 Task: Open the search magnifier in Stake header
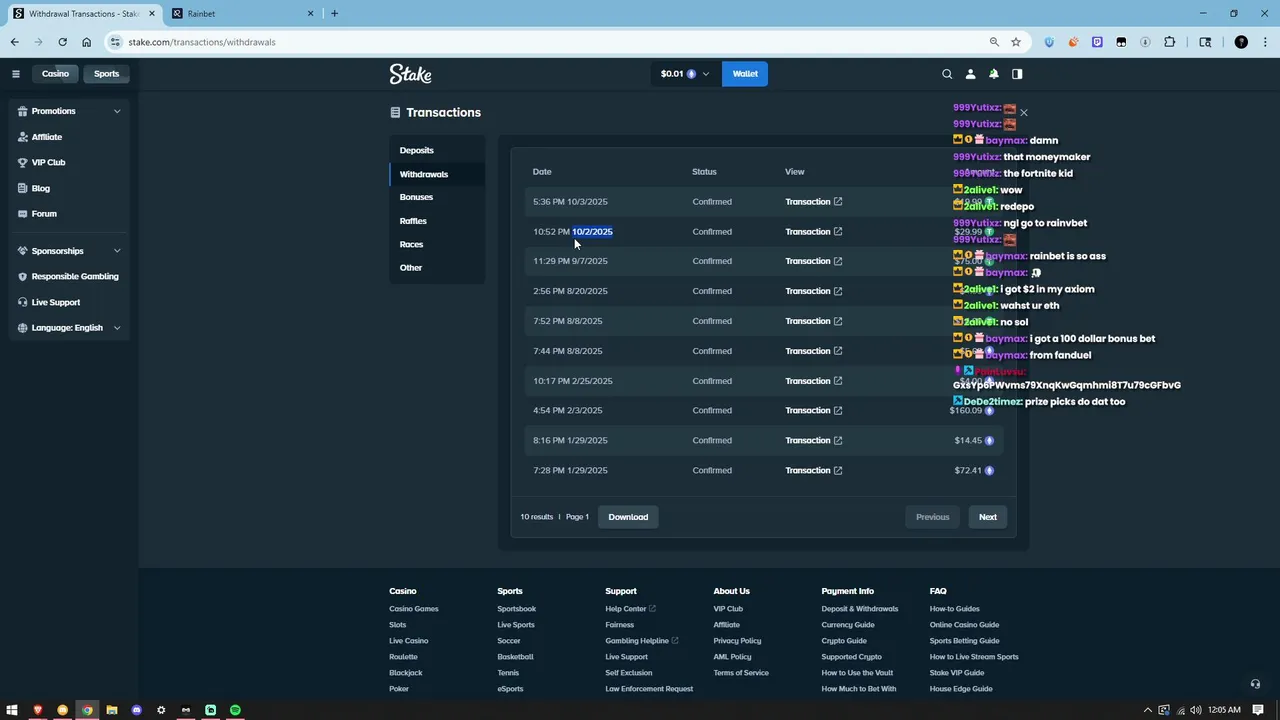(947, 74)
